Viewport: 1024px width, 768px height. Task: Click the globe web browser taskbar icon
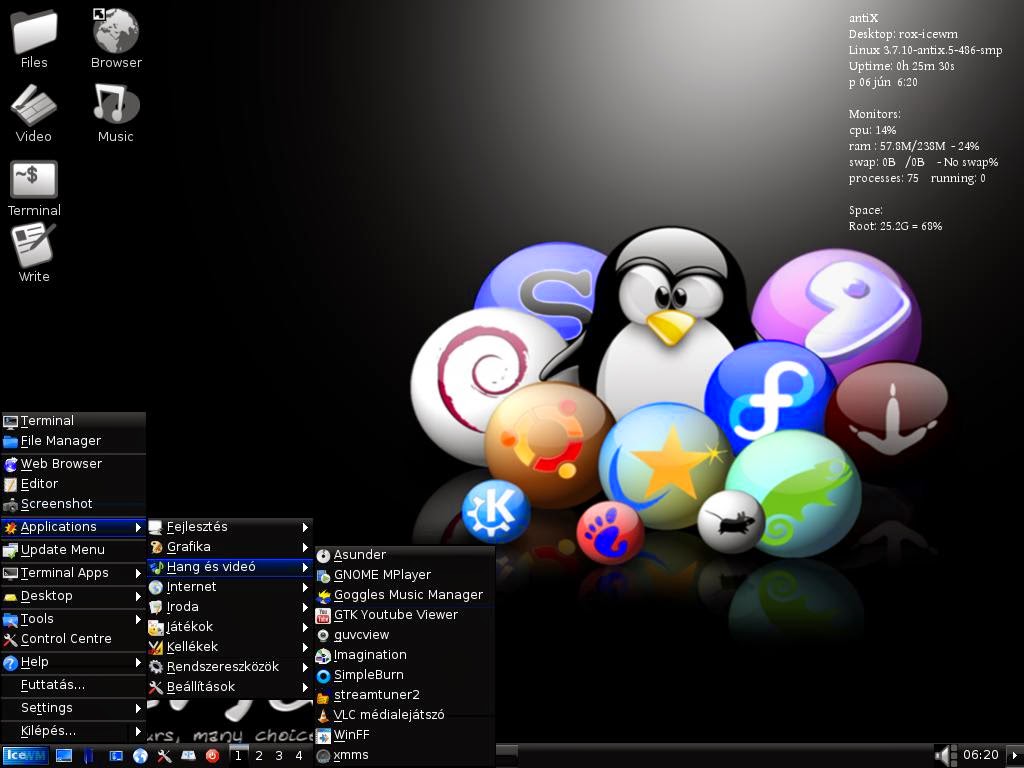pos(140,756)
